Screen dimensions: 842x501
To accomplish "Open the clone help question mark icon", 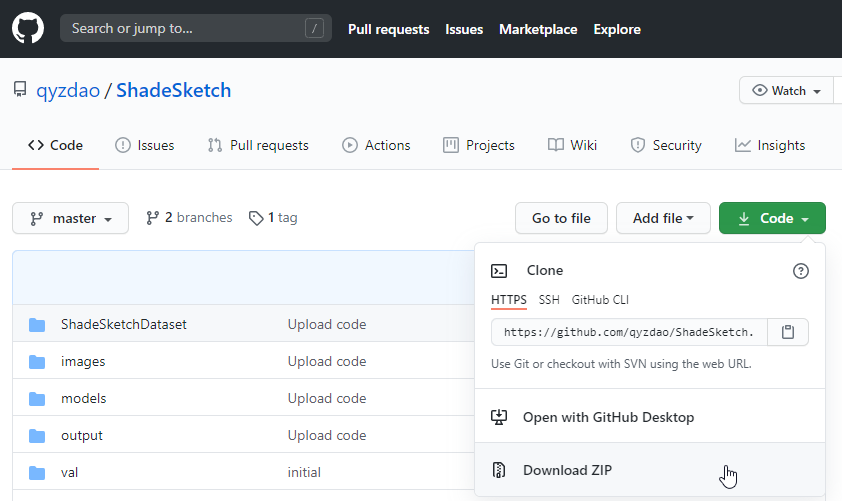I will [801, 271].
